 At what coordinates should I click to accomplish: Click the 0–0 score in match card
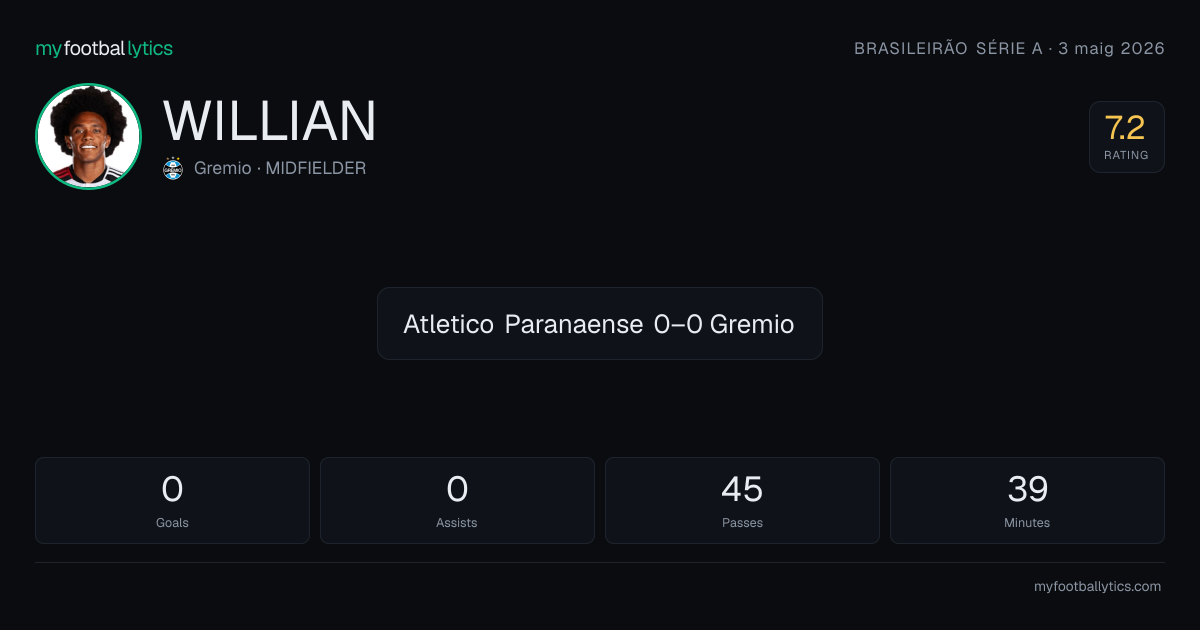pos(678,324)
